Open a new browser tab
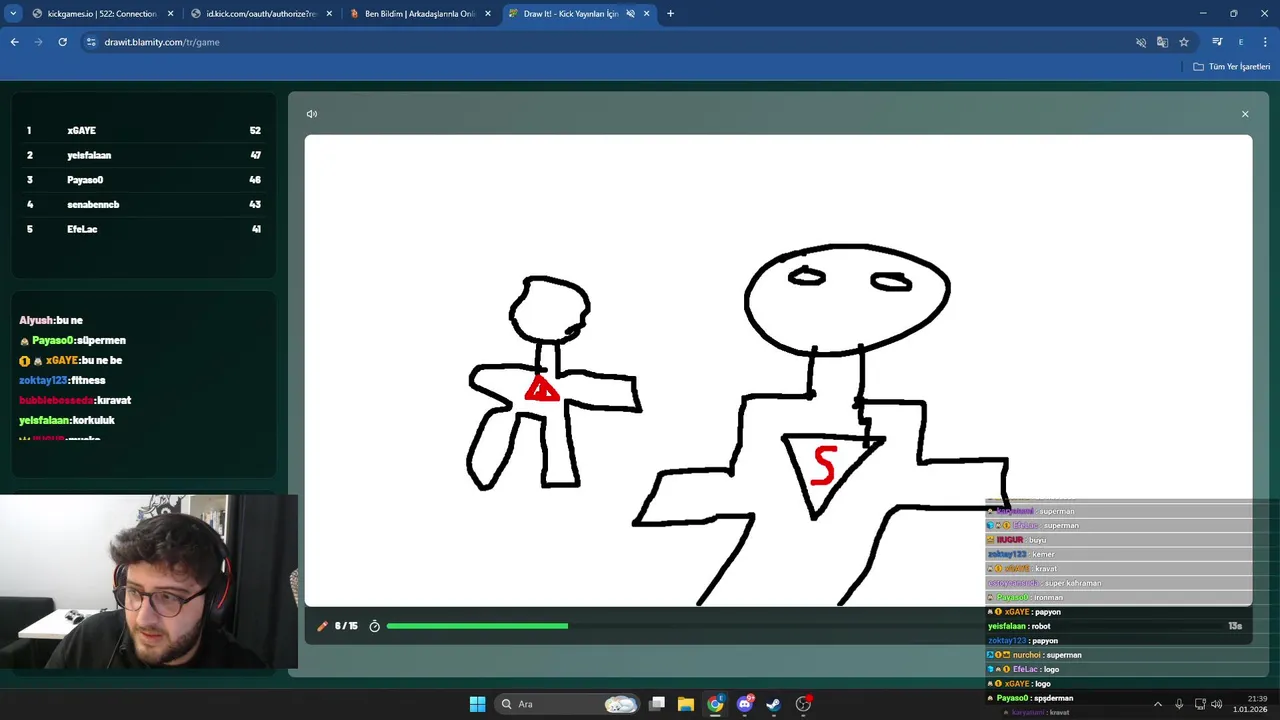1280x720 pixels. tap(670, 14)
